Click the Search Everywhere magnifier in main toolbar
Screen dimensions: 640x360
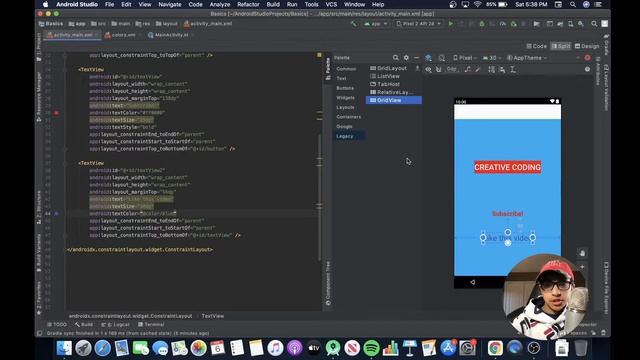(x=594, y=24)
